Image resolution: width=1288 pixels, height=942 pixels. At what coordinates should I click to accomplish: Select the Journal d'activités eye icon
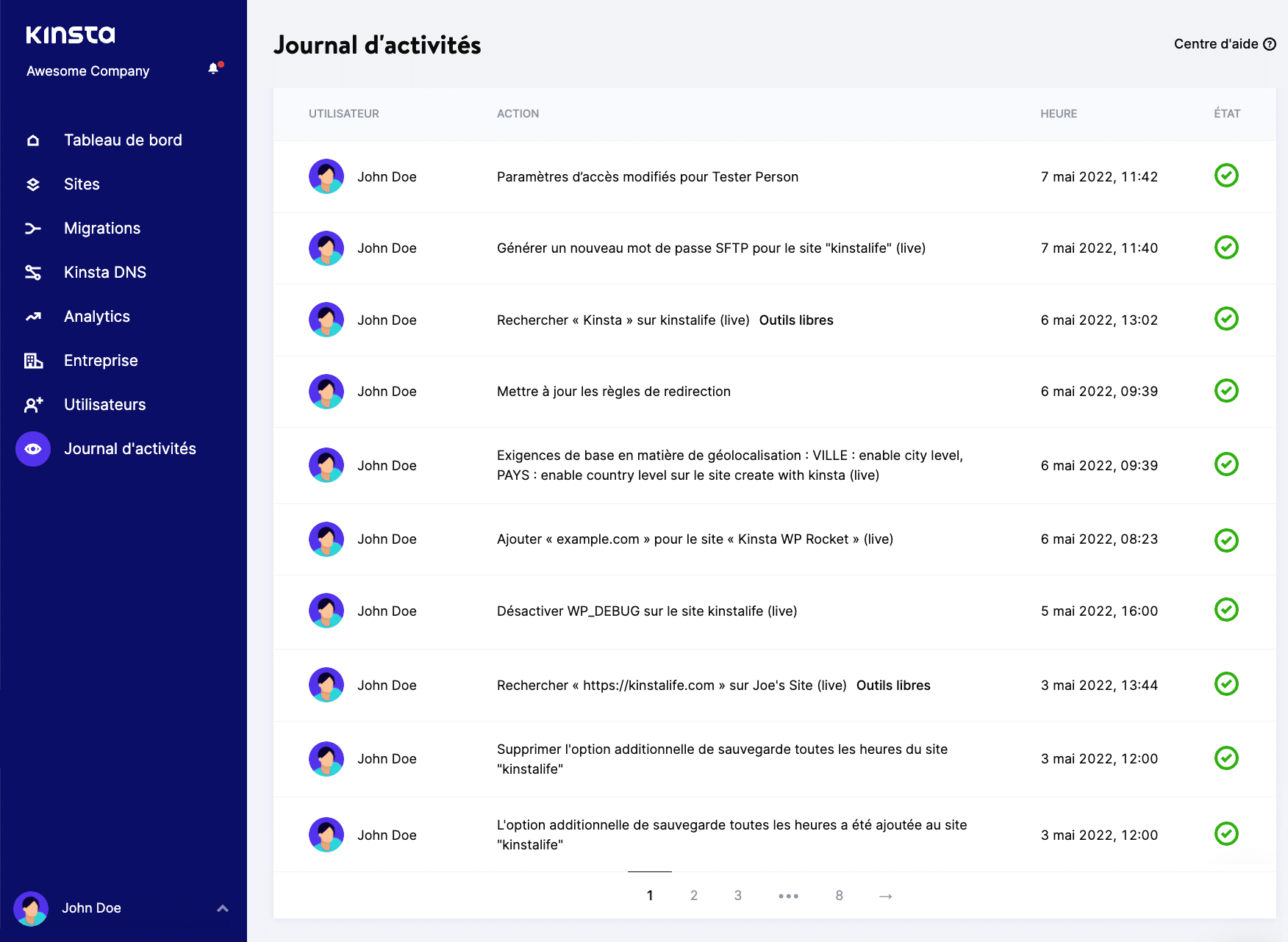coord(32,448)
